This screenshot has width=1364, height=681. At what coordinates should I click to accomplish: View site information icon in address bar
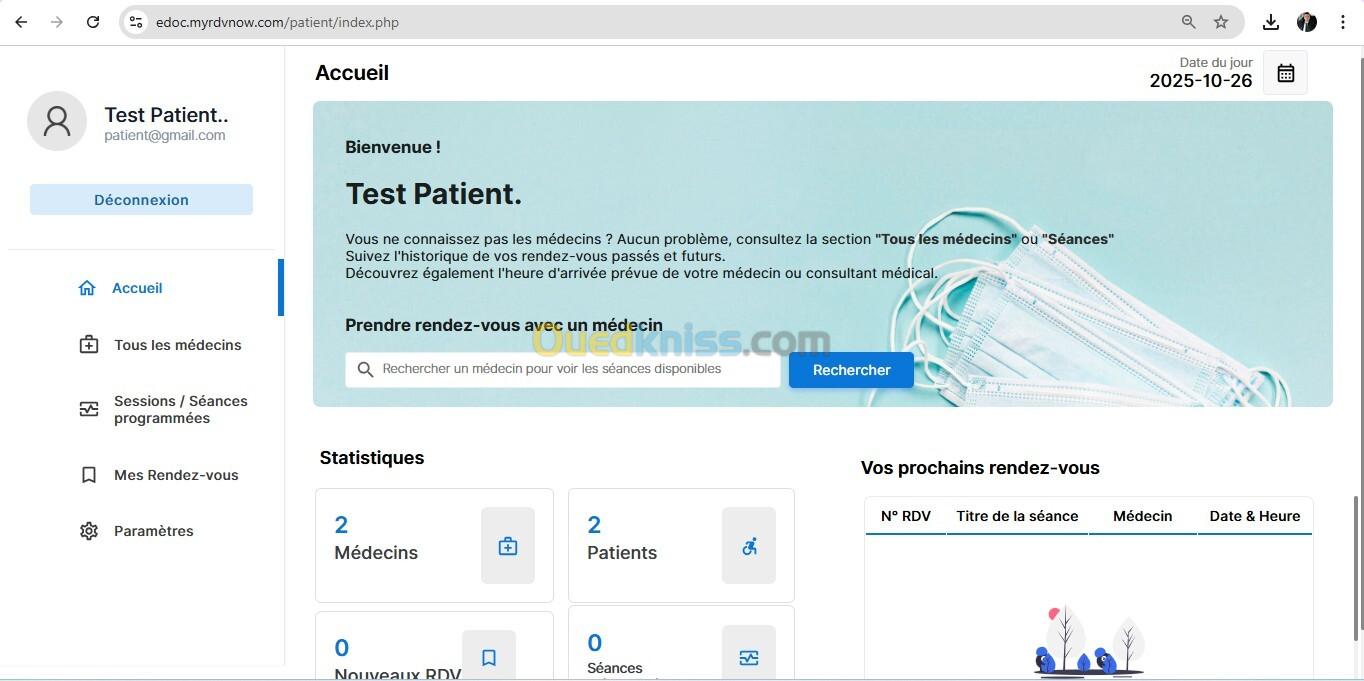(136, 22)
